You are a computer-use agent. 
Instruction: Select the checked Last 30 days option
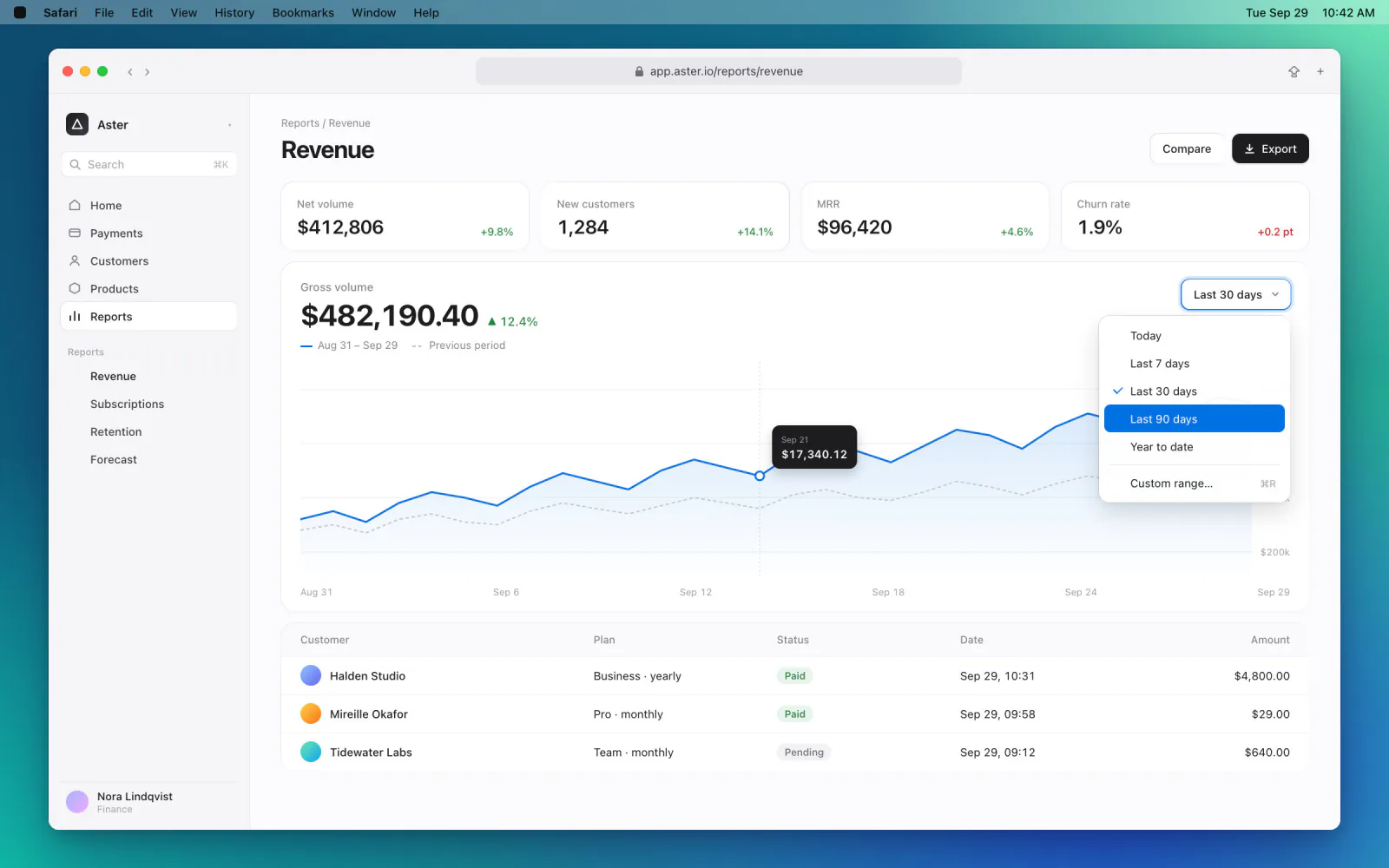(x=1195, y=391)
